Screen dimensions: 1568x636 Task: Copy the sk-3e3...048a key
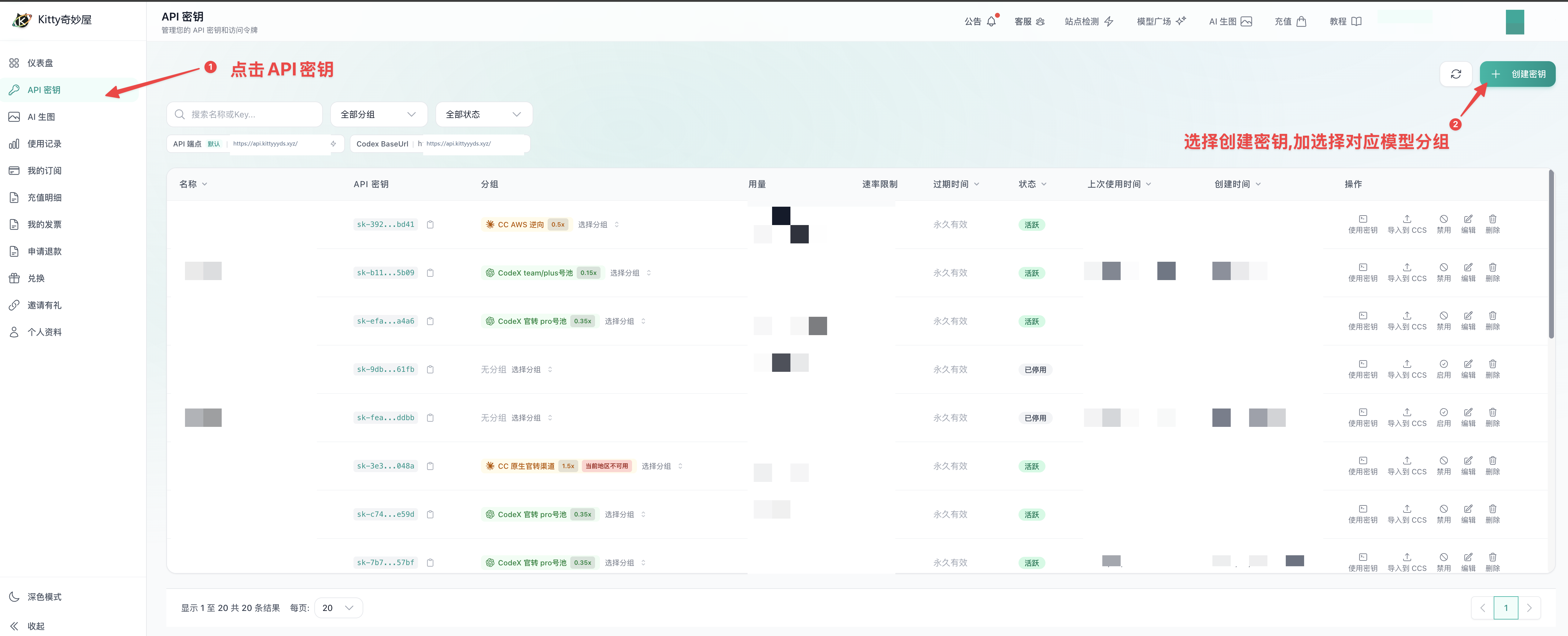click(x=430, y=466)
